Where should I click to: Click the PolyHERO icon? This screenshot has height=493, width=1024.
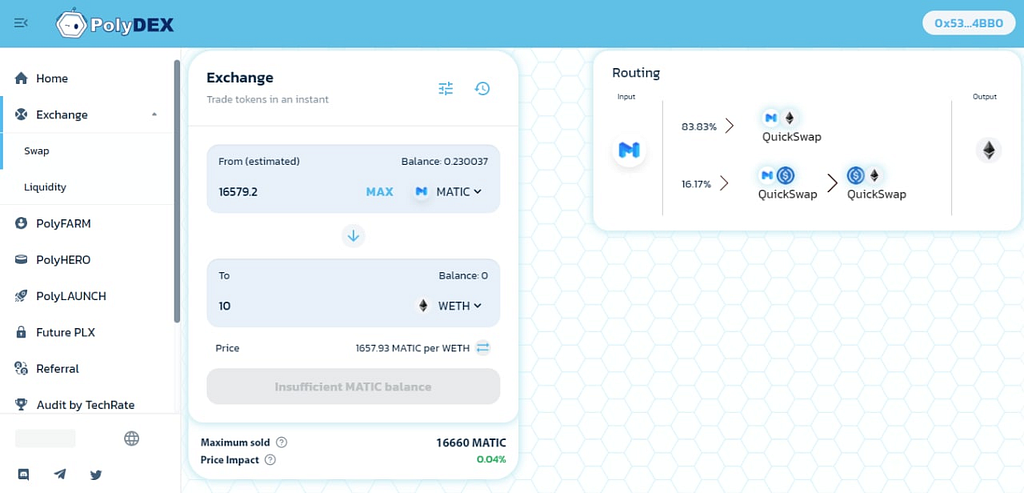click(21, 260)
